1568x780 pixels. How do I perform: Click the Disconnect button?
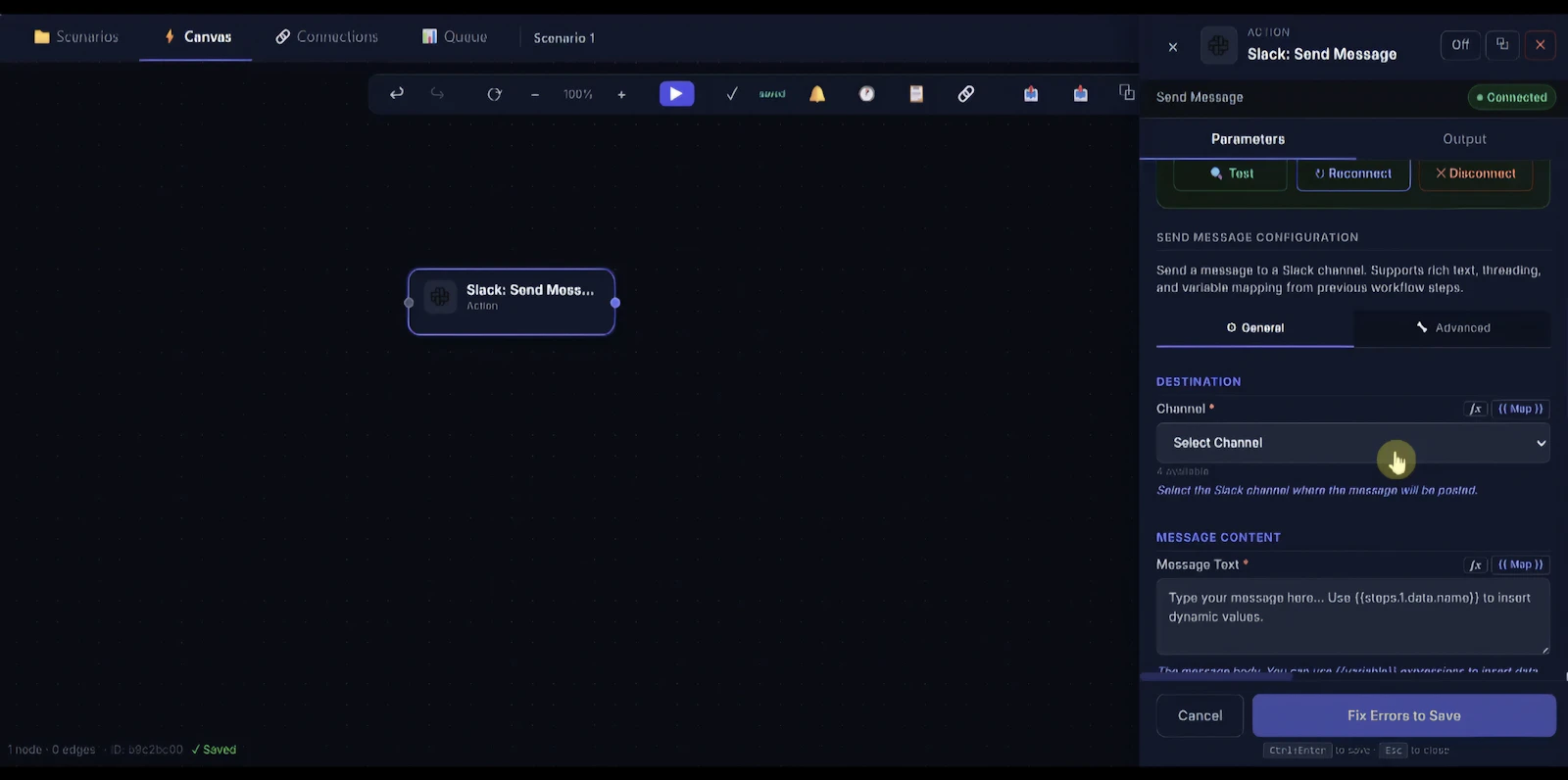point(1476,173)
